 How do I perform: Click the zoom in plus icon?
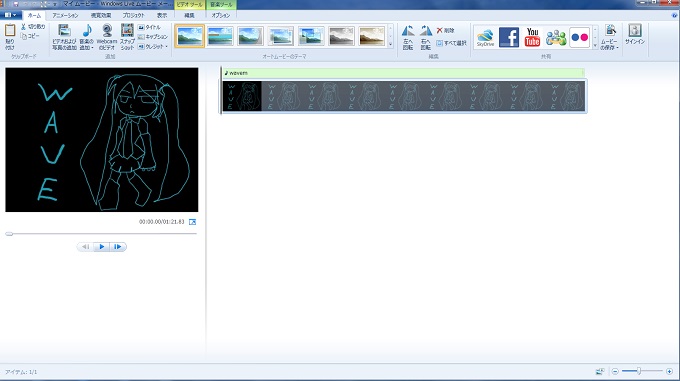point(669,371)
